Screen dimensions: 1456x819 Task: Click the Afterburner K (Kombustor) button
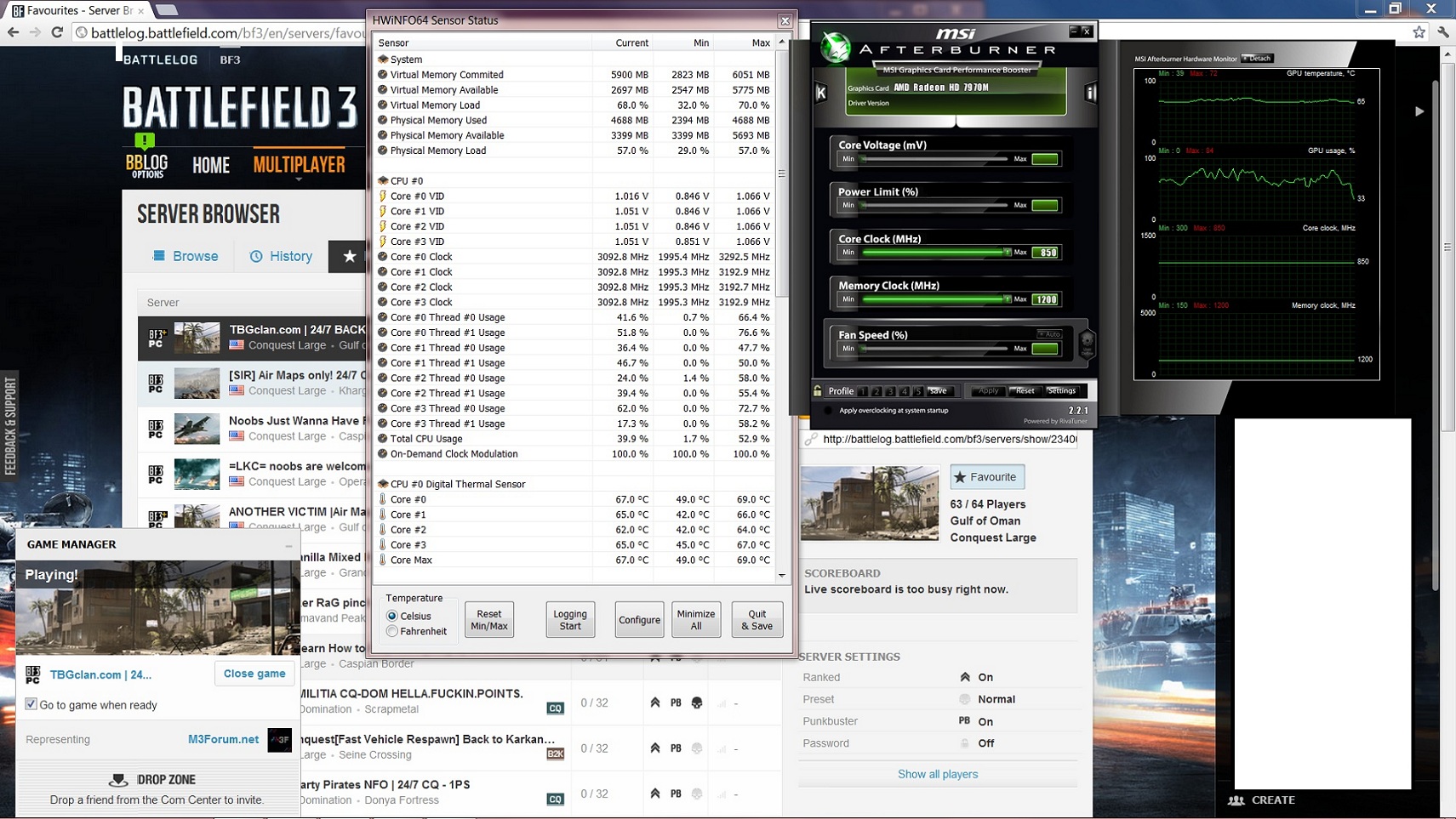821,93
